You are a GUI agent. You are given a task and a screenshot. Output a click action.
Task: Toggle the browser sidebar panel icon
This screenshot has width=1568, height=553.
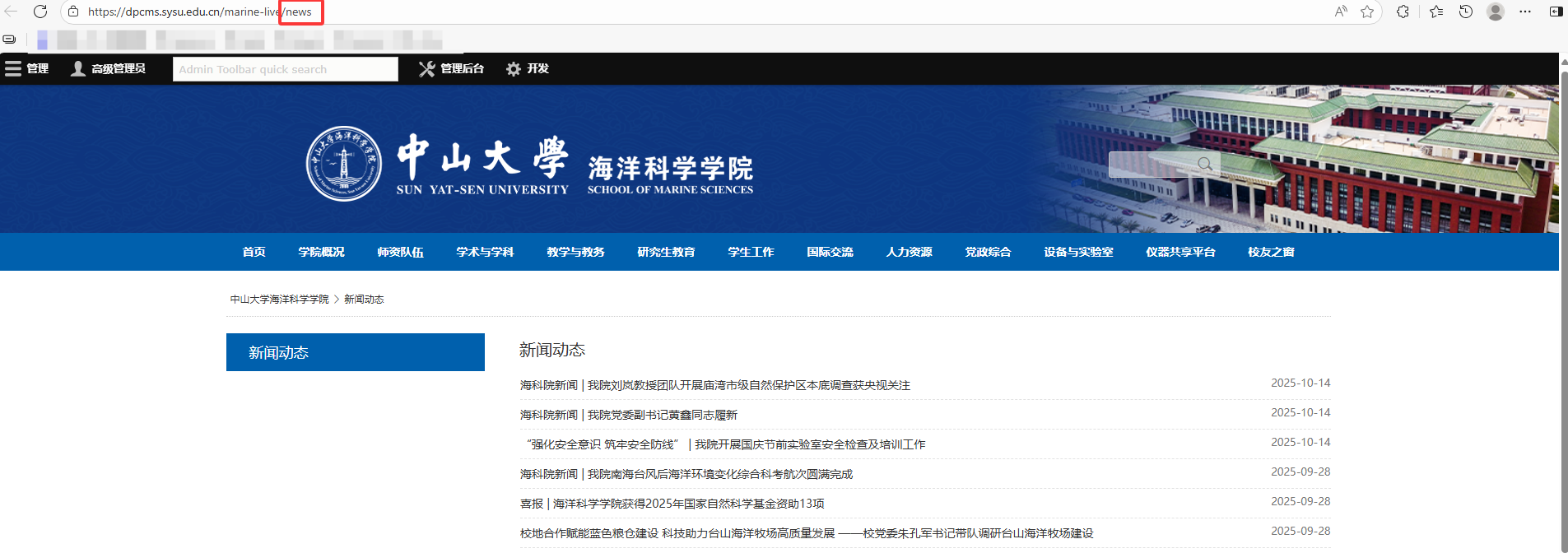pos(1556,12)
